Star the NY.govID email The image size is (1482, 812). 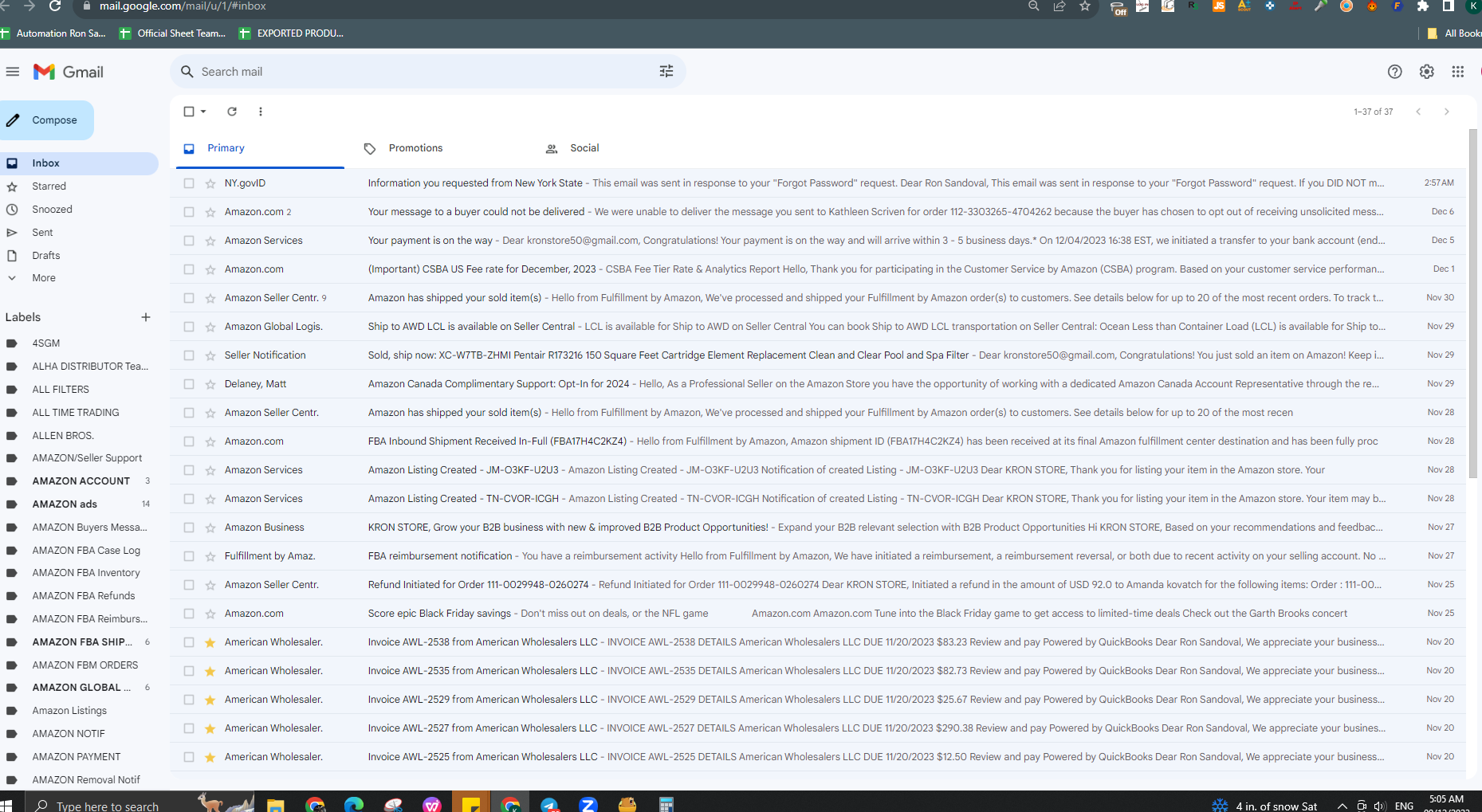(210, 183)
